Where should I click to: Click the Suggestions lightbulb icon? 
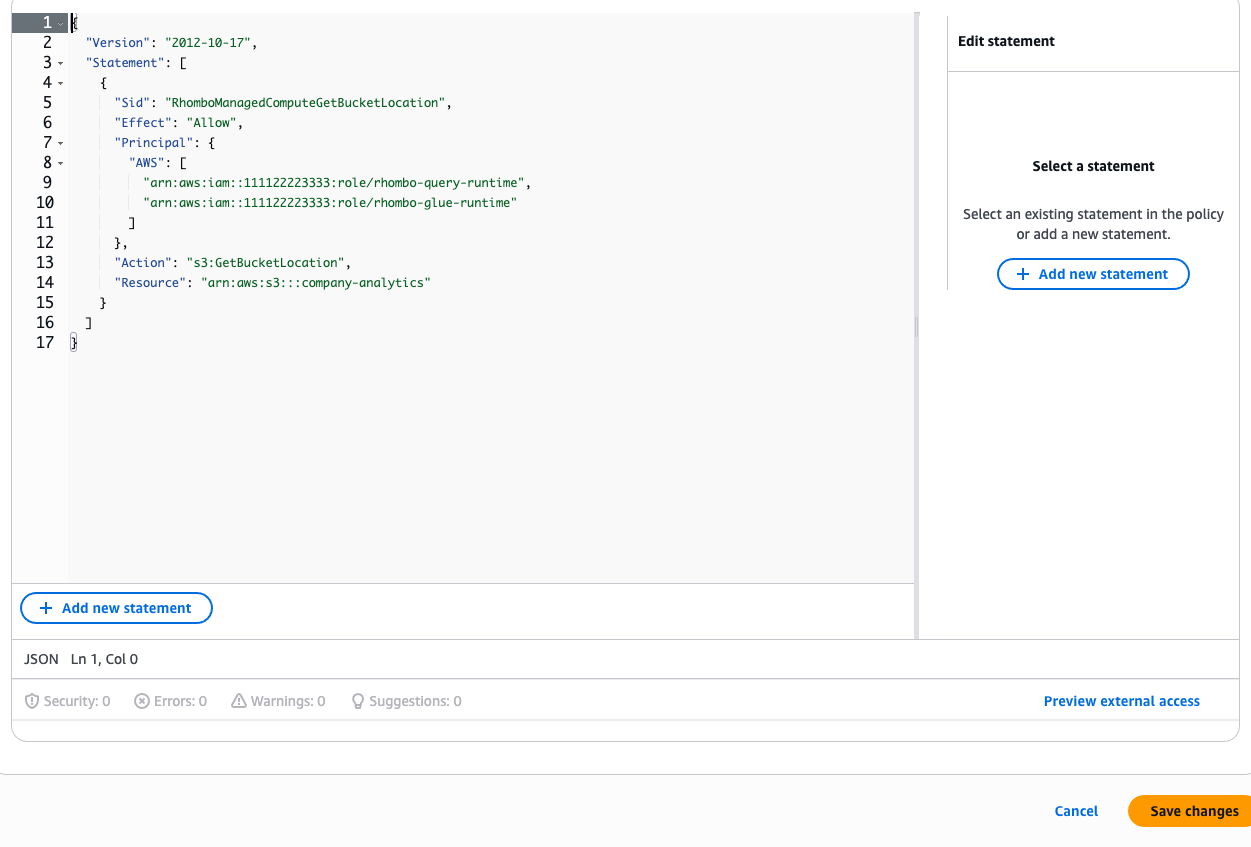358,701
